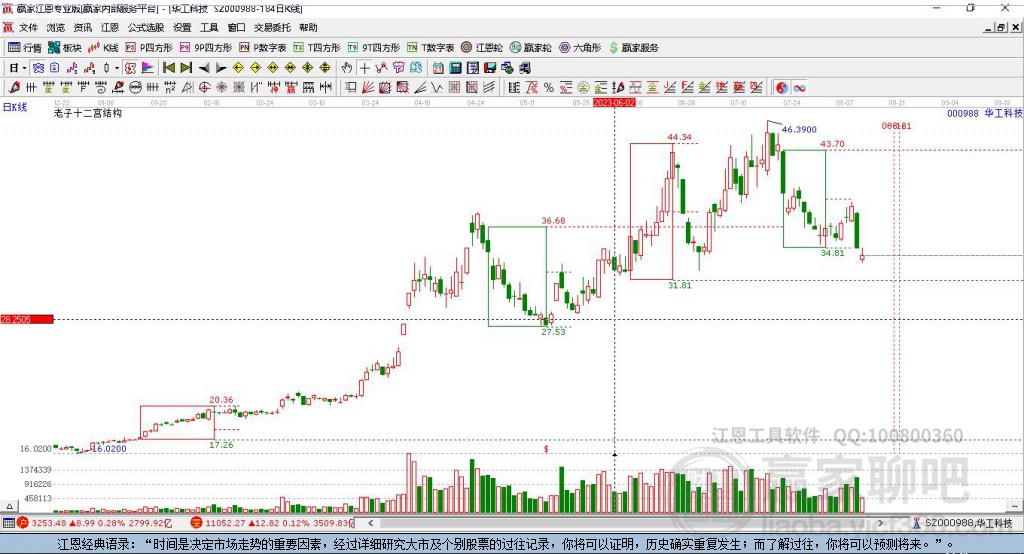Open the 赢家轮 wheel tool
The width and height of the screenshot is (1024, 554).
coord(531,48)
